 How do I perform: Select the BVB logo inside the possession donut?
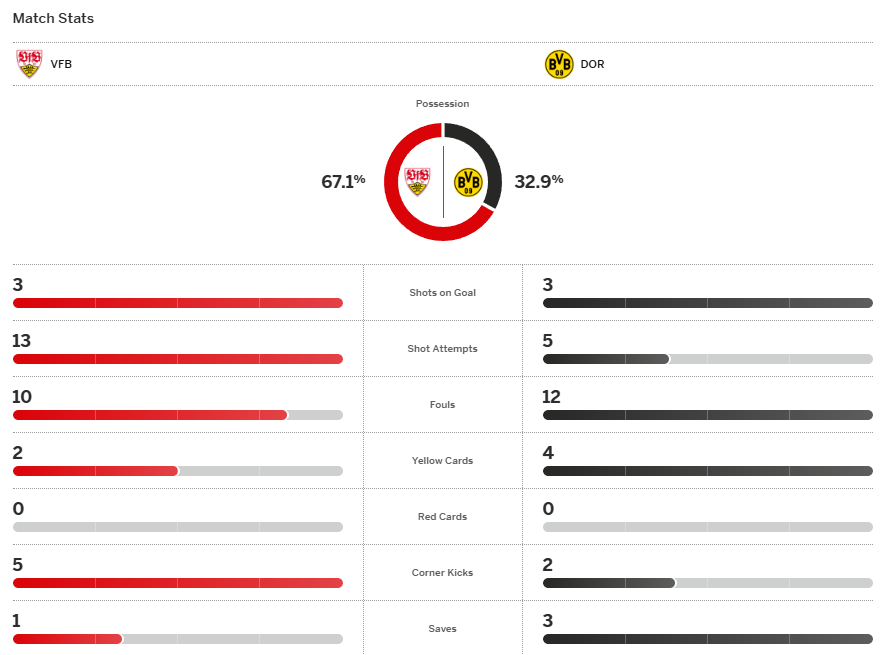pos(468,181)
